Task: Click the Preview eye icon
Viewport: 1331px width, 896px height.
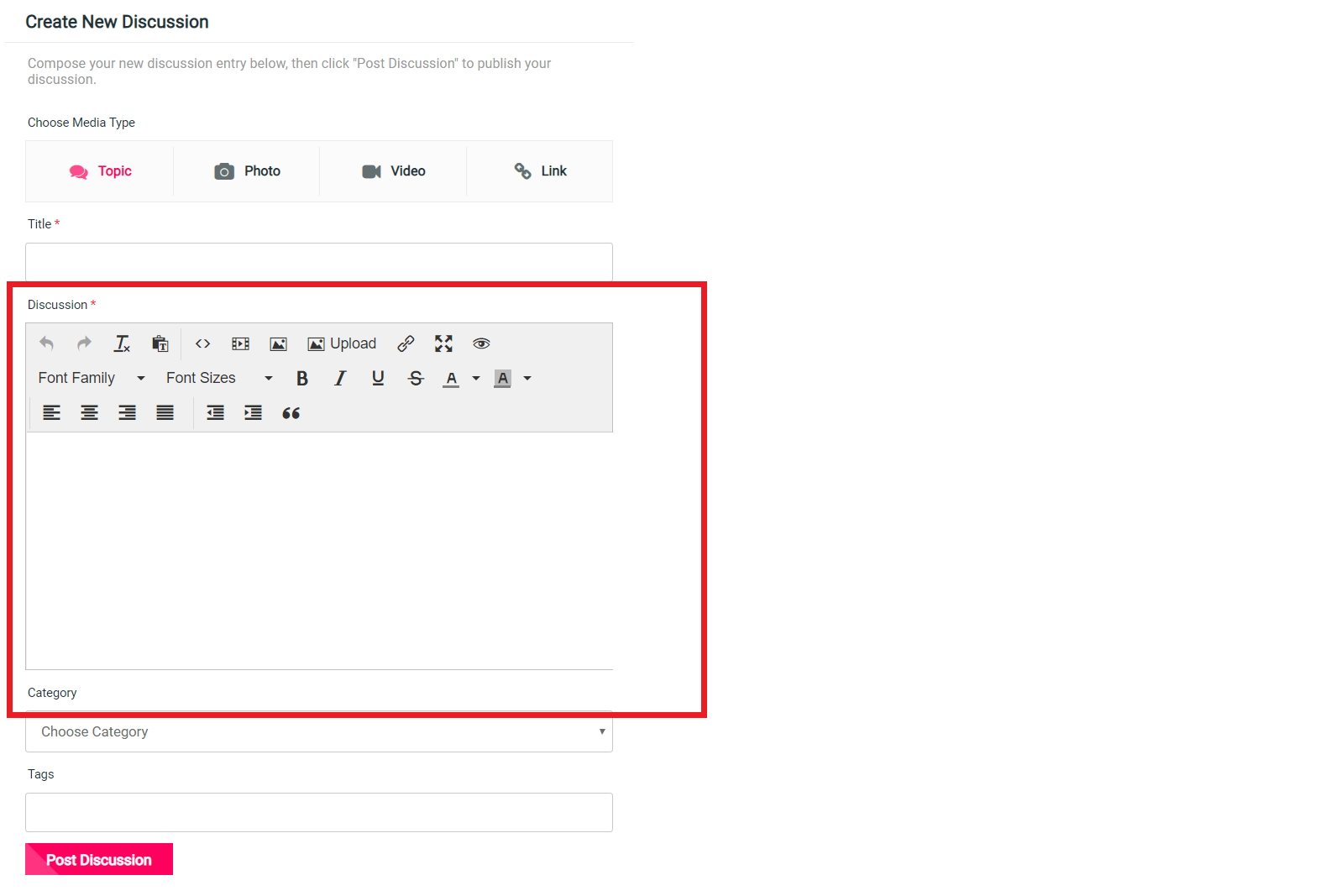Action: pyautogui.click(x=481, y=343)
